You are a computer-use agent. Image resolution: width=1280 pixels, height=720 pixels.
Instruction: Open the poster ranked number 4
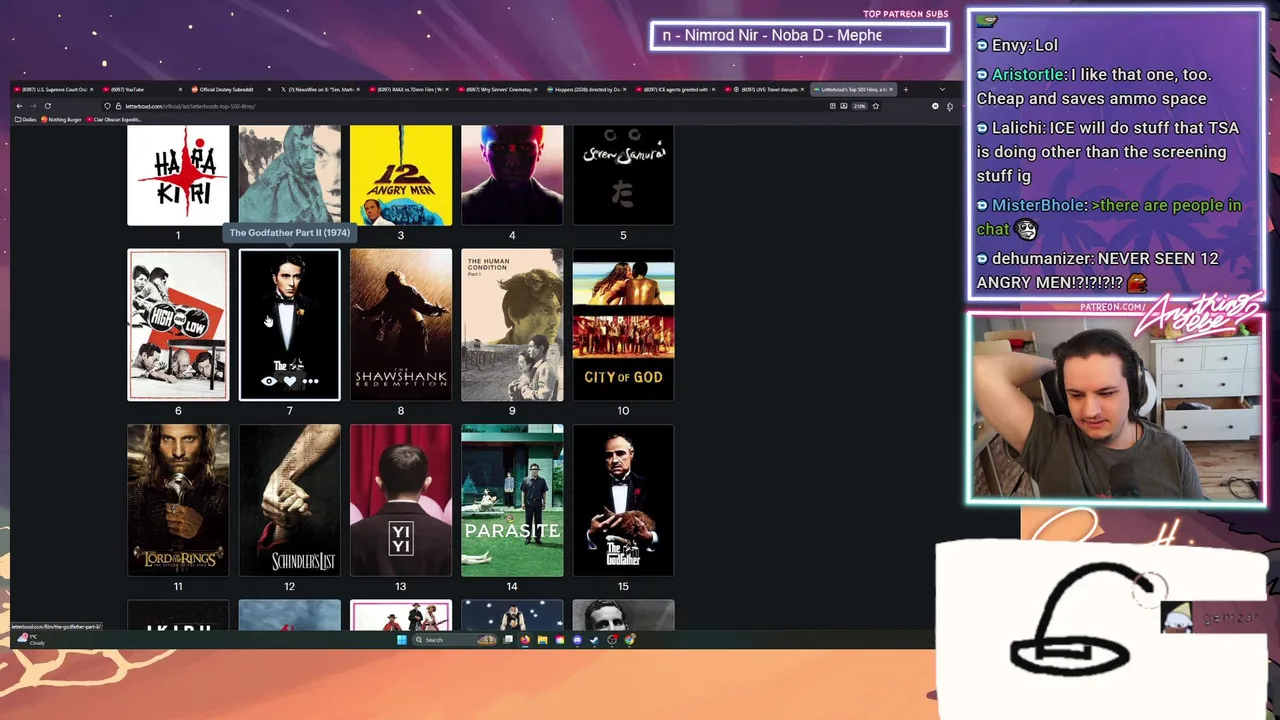point(512,175)
